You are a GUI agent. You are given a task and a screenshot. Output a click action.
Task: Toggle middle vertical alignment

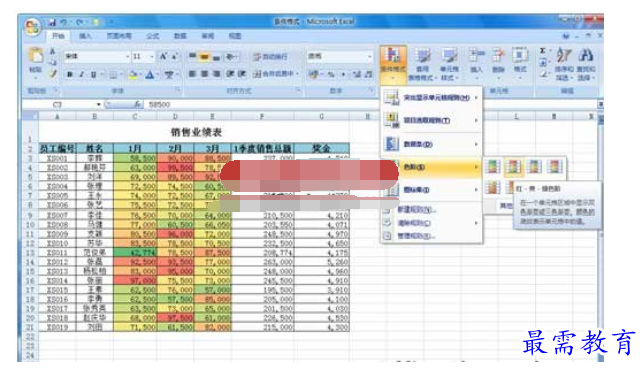[x=204, y=56]
